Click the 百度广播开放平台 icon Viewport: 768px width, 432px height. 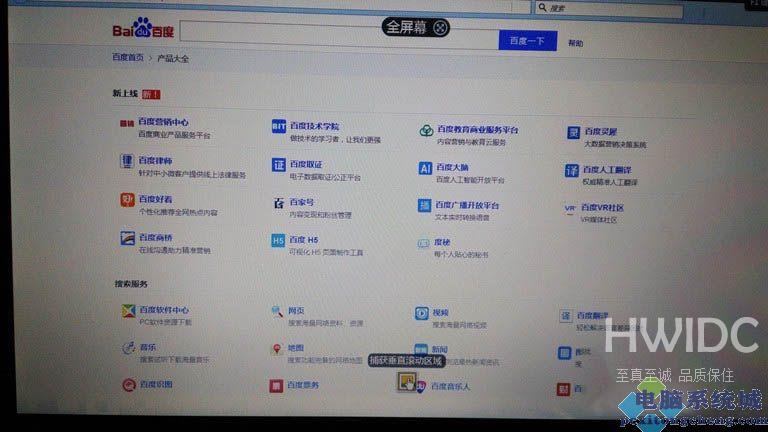[x=424, y=205]
